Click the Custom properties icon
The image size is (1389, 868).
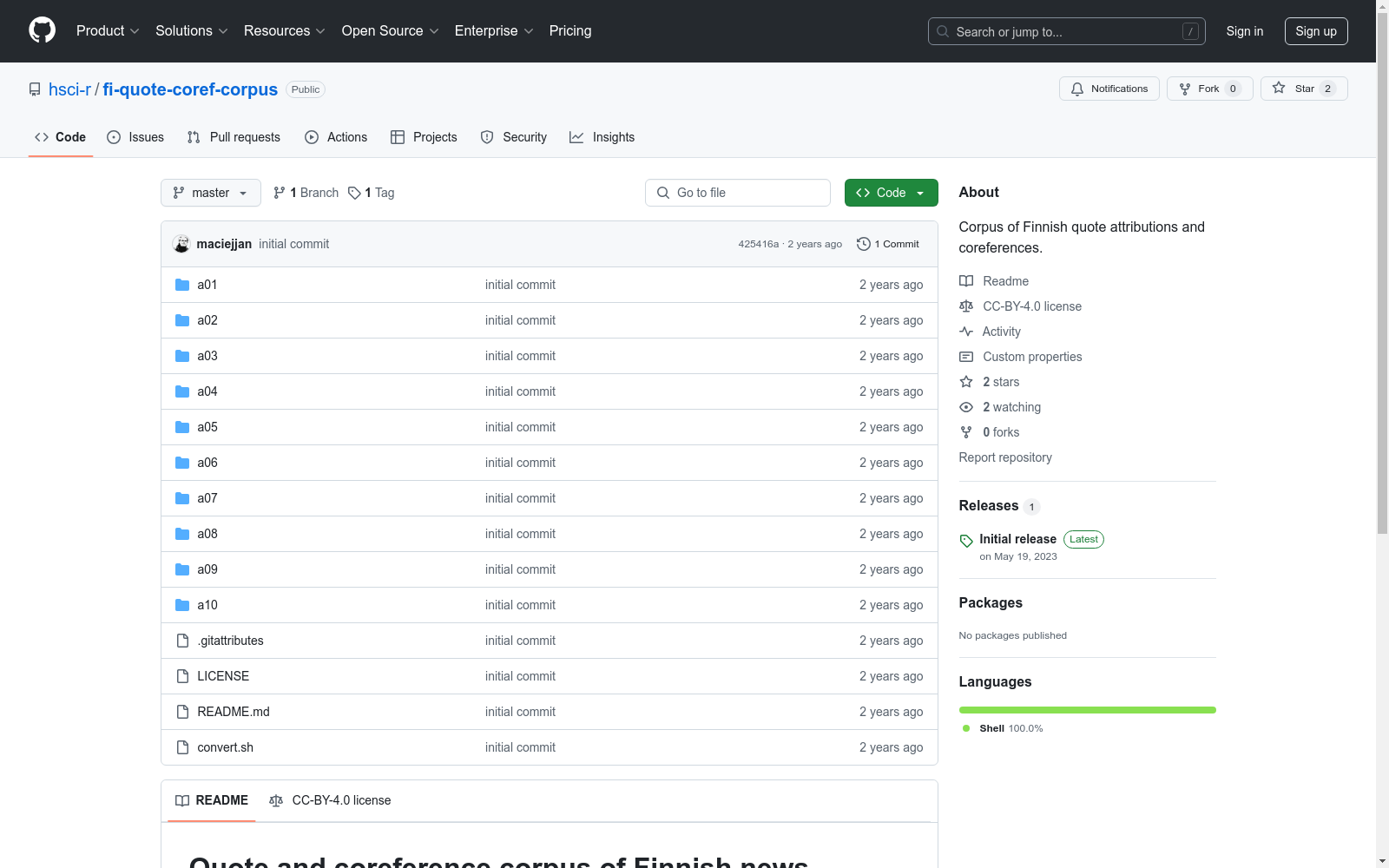[x=966, y=357]
